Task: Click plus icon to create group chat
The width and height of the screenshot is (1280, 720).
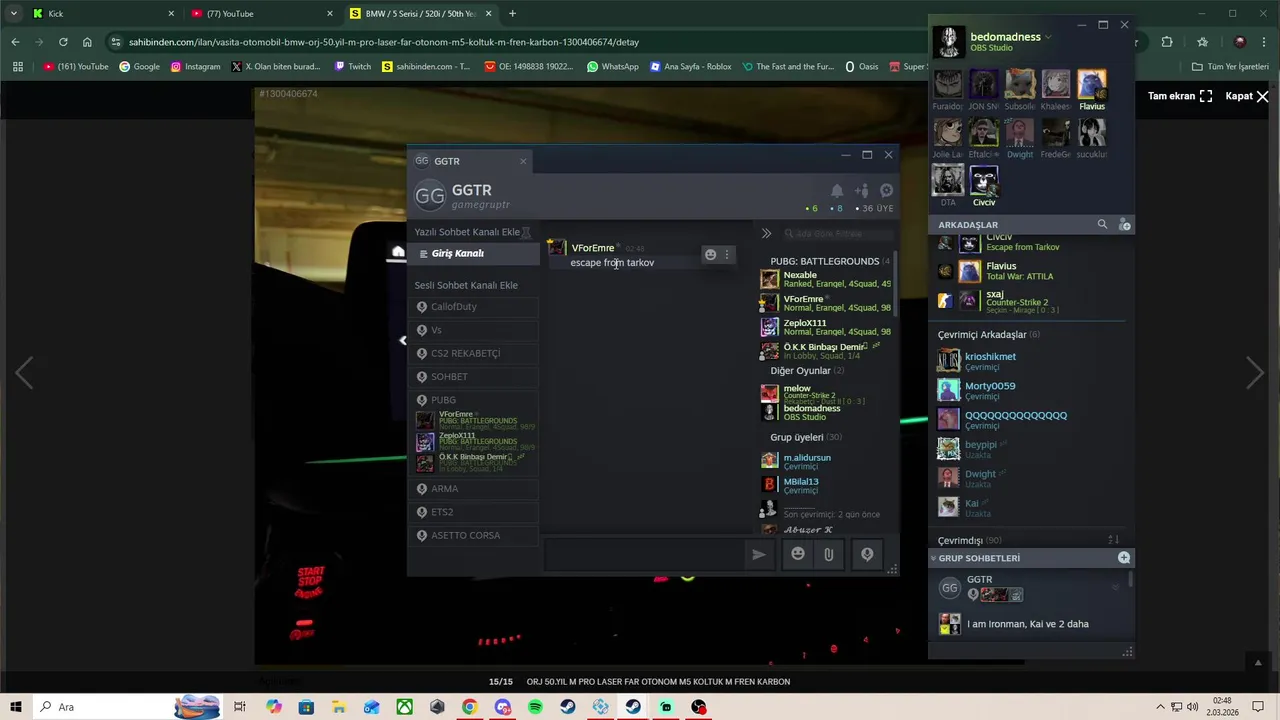Action: tap(1124, 558)
